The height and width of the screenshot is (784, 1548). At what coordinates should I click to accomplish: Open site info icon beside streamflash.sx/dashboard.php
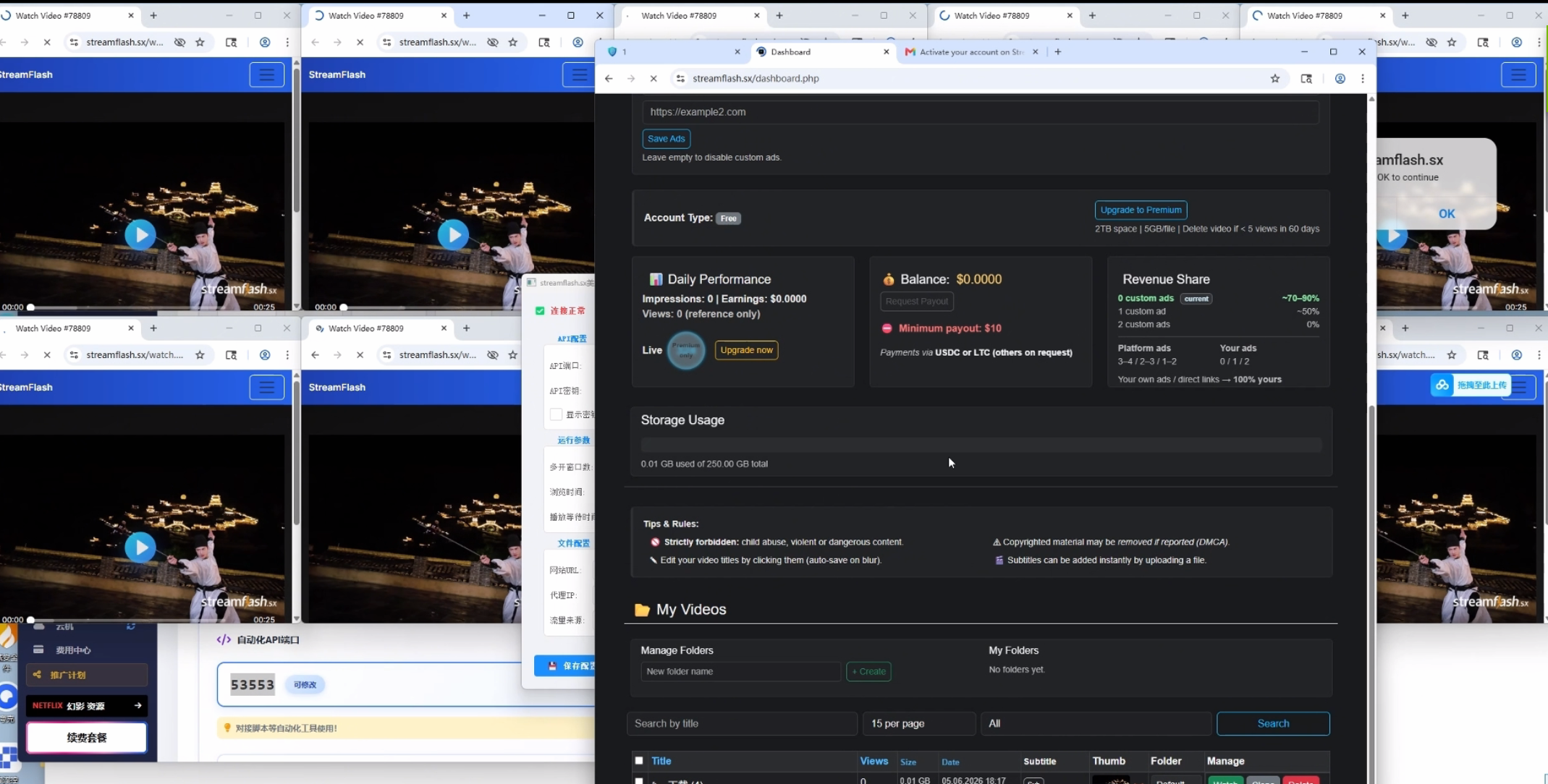[680, 78]
